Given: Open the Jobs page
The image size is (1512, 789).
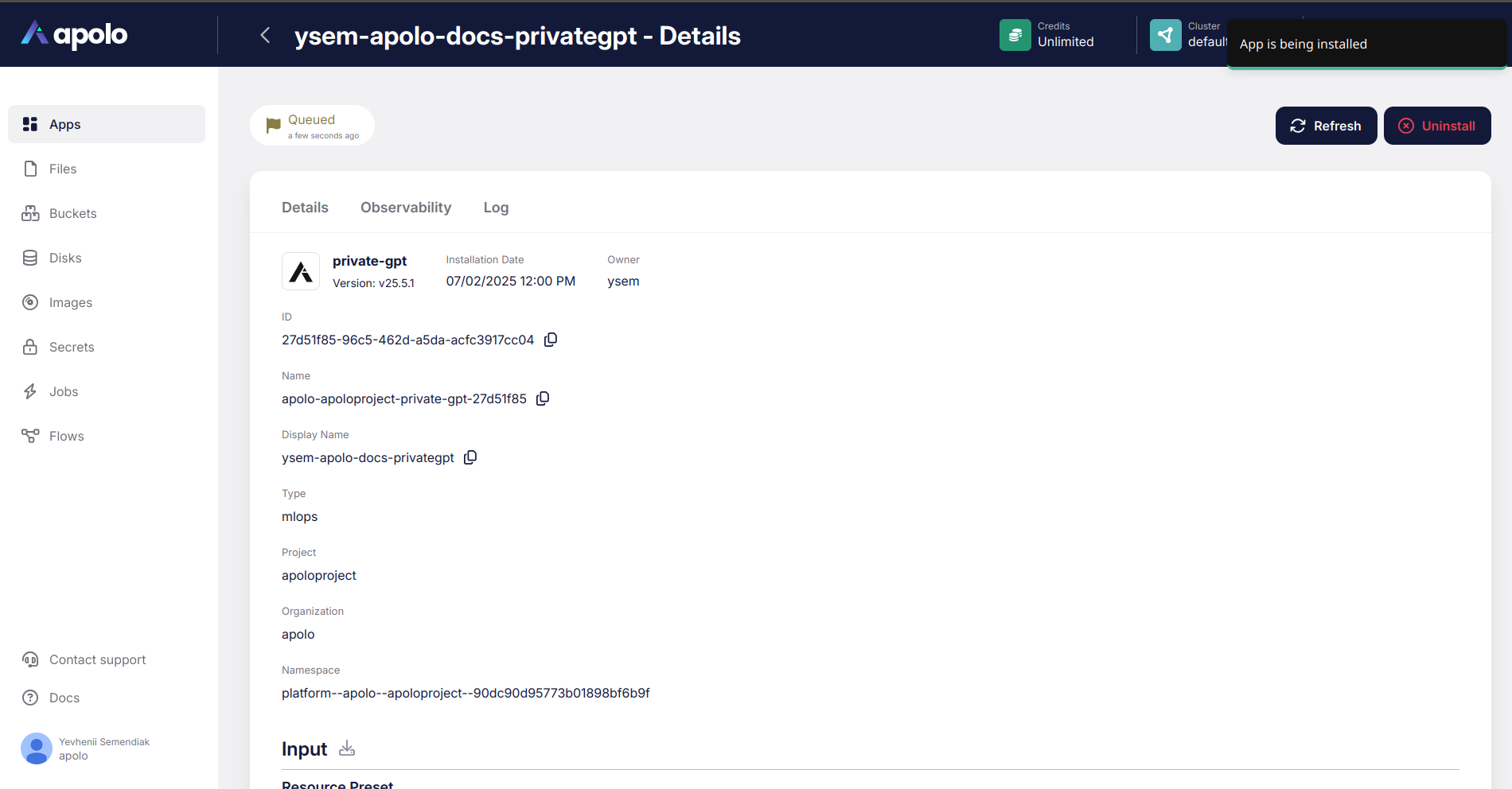Looking at the screenshot, I should pos(64,391).
